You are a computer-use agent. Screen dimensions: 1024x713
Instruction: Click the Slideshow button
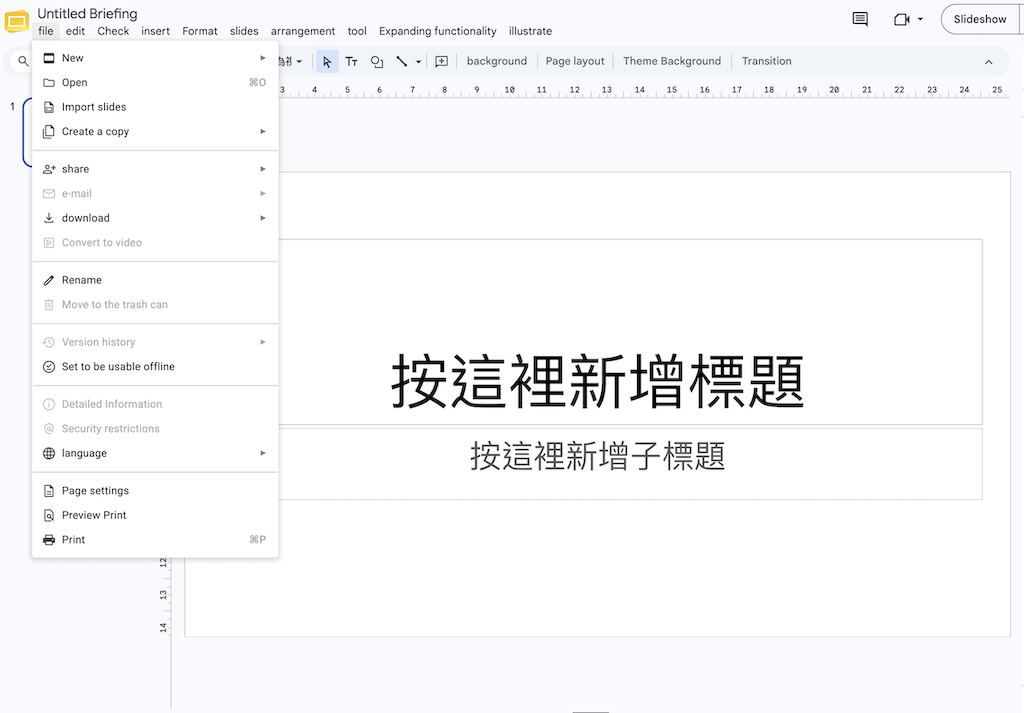tap(980, 20)
